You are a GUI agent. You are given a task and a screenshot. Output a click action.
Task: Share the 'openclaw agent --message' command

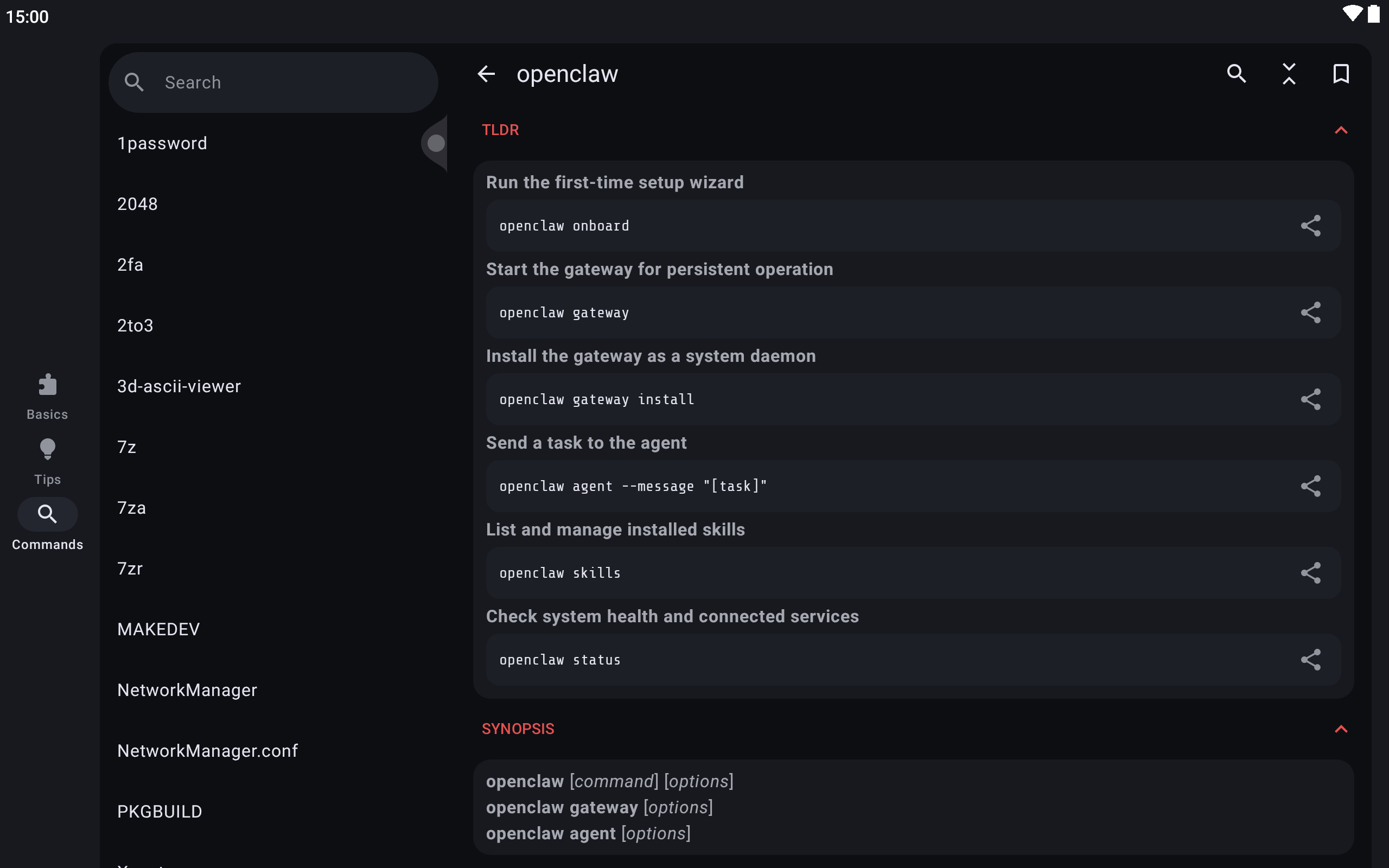(1310, 486)
